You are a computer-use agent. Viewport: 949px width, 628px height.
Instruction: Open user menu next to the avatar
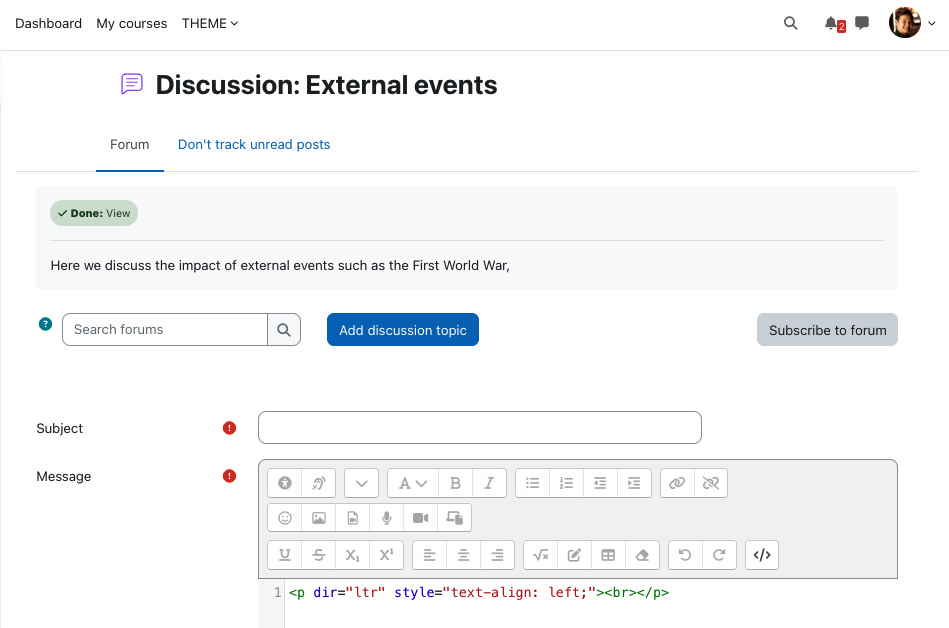(x=931, y=24)
